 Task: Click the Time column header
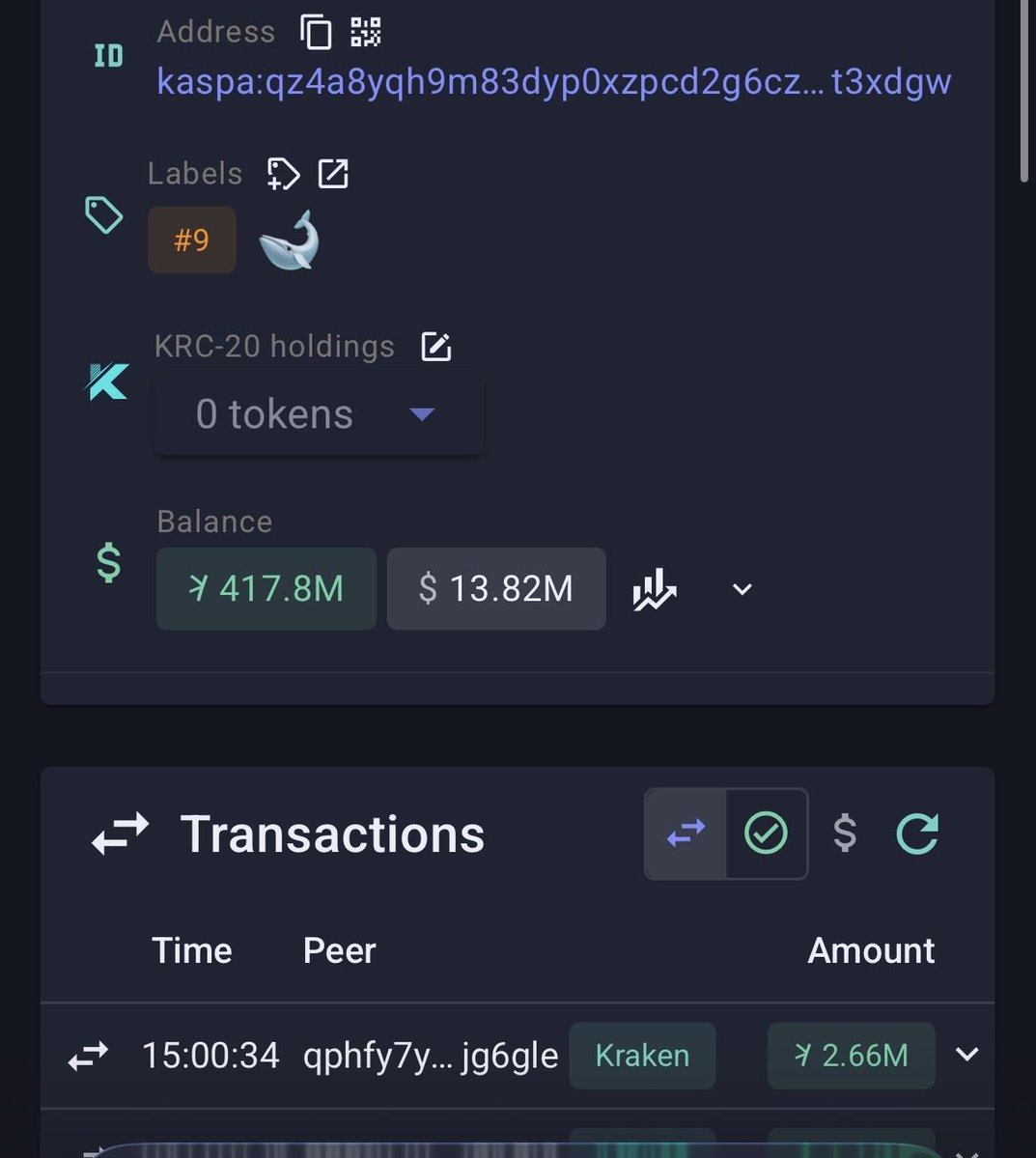pos(192,951)
